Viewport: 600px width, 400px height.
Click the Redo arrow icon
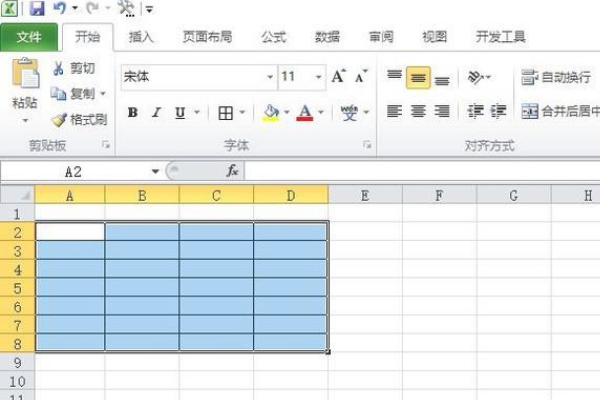[92, 8]
